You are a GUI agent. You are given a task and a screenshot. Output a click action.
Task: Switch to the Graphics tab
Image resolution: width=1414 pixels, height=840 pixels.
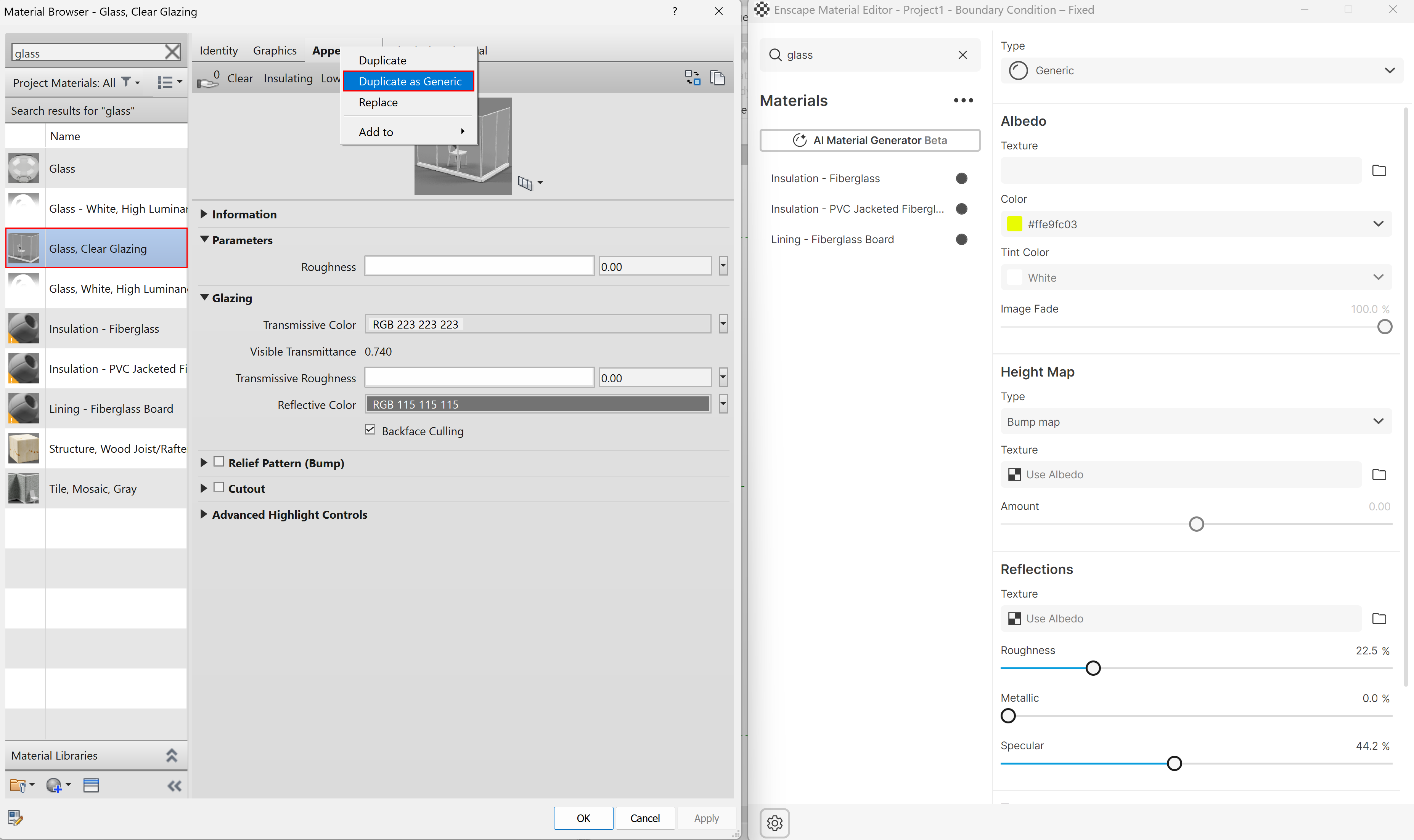pos(275,50)
